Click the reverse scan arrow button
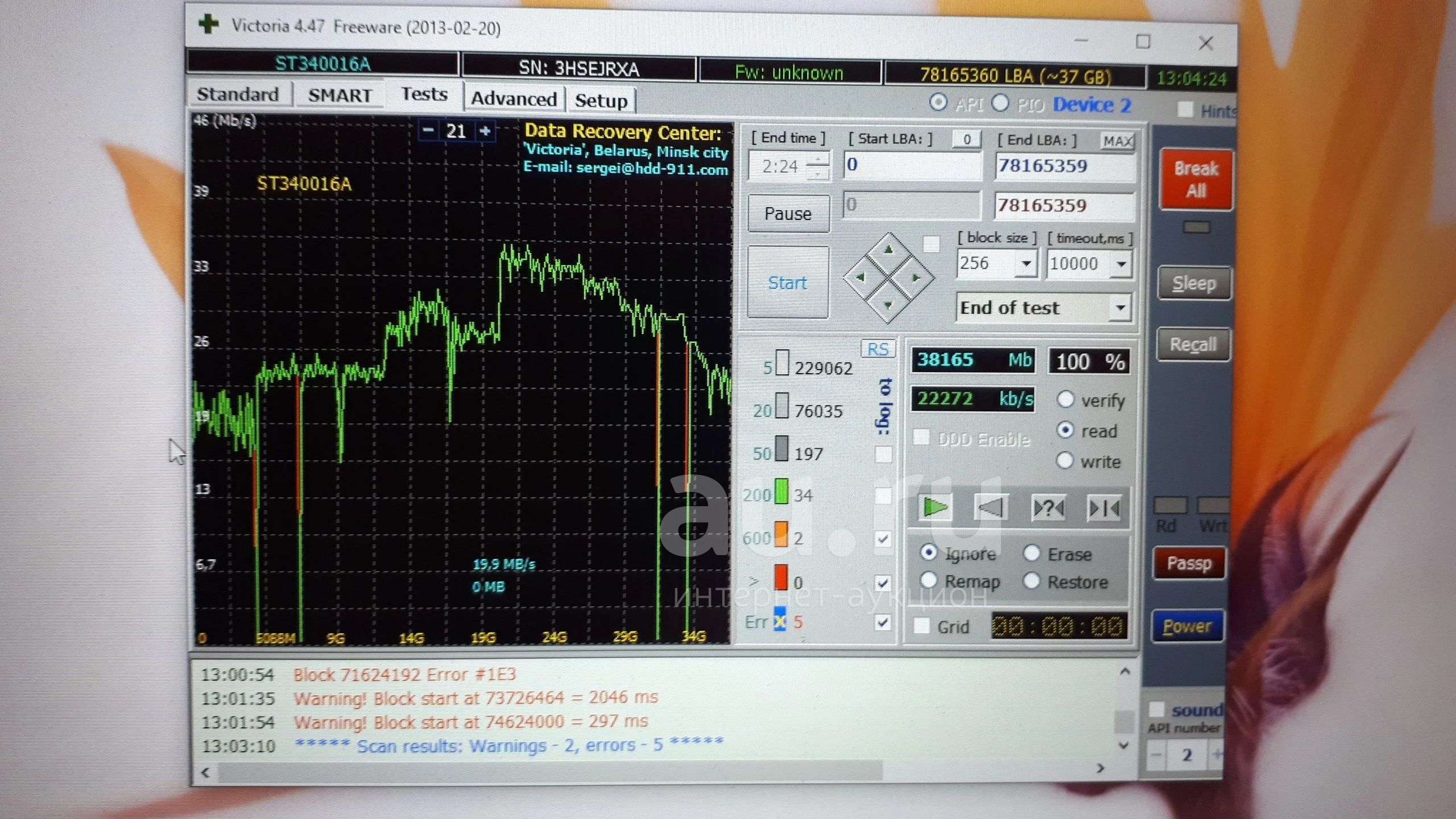 [991, 507]
